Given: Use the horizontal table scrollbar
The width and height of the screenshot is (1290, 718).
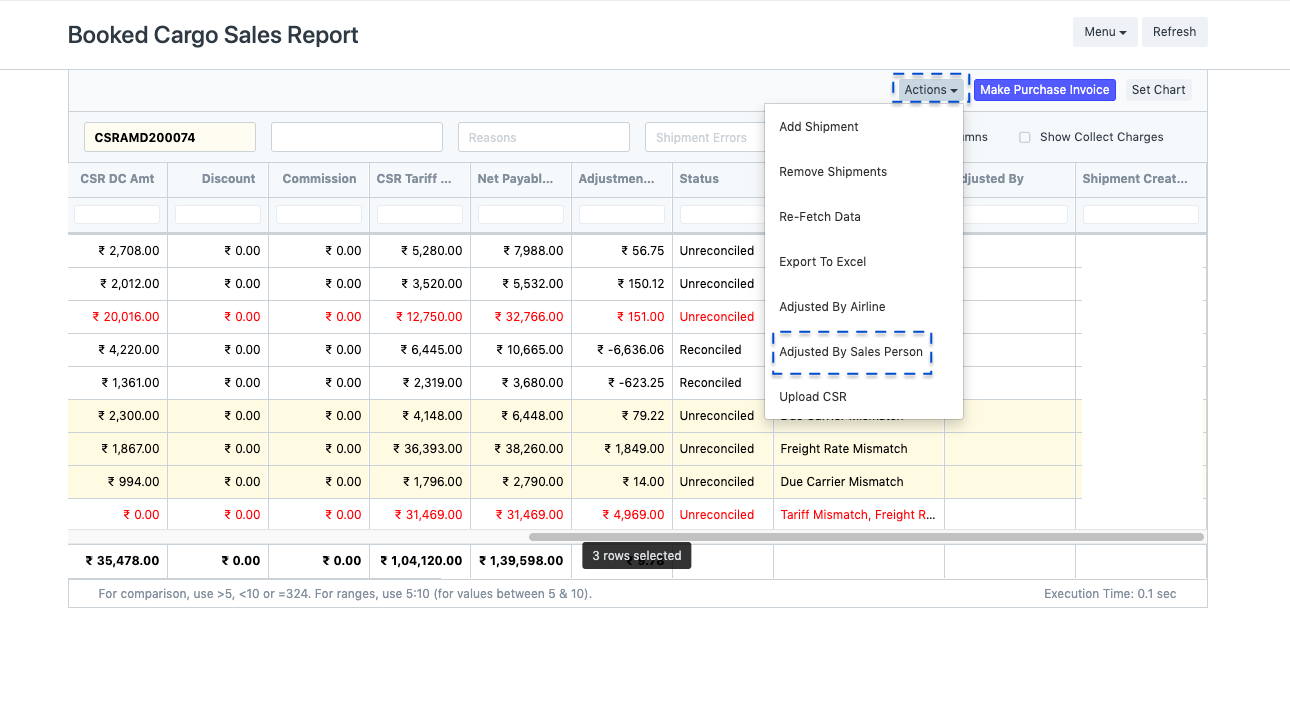Looking at the screenshot, I should (x=866, y=537).
